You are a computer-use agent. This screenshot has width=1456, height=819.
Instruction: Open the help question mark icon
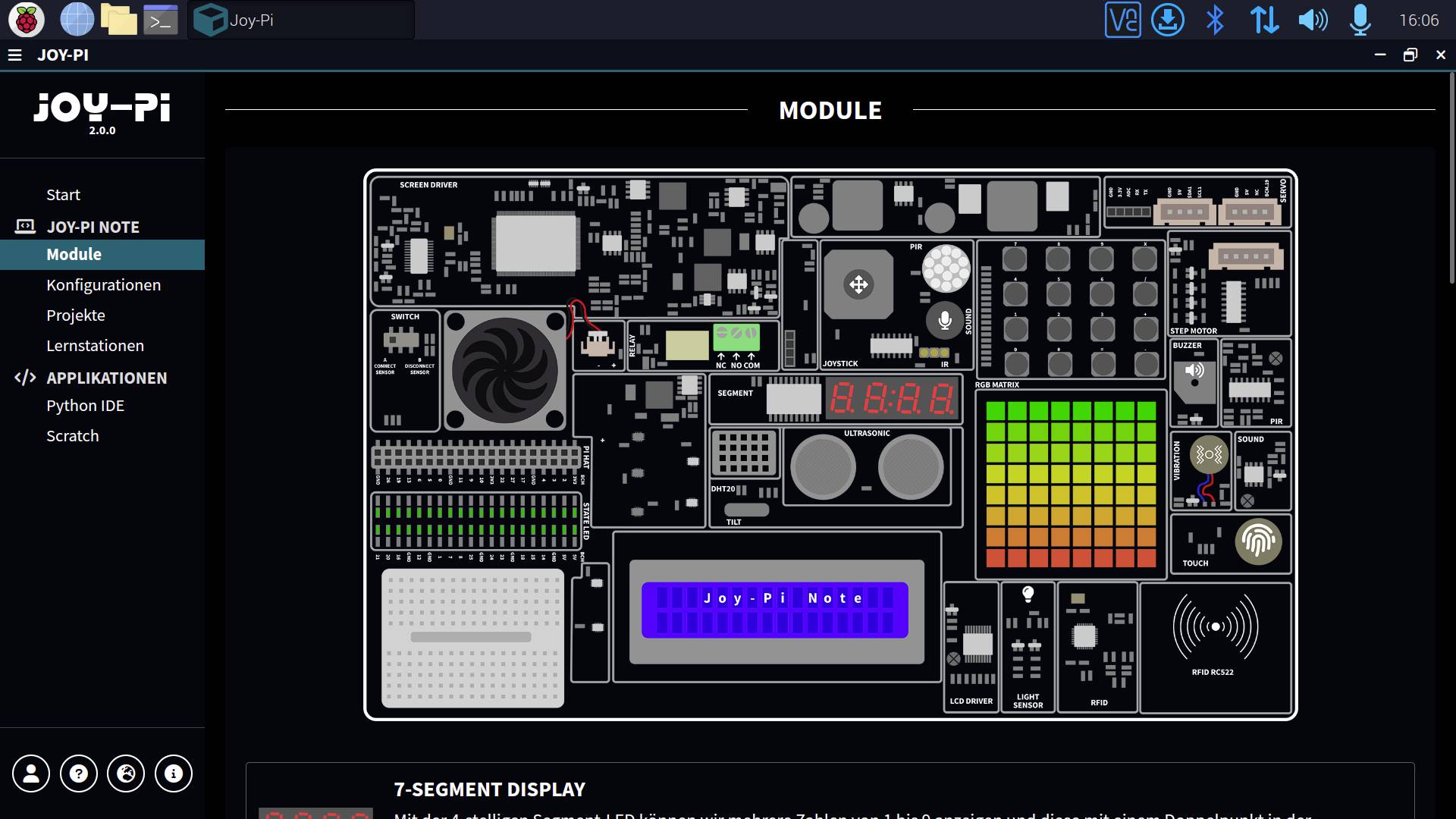pyautogui.click(x=79, y=773)
